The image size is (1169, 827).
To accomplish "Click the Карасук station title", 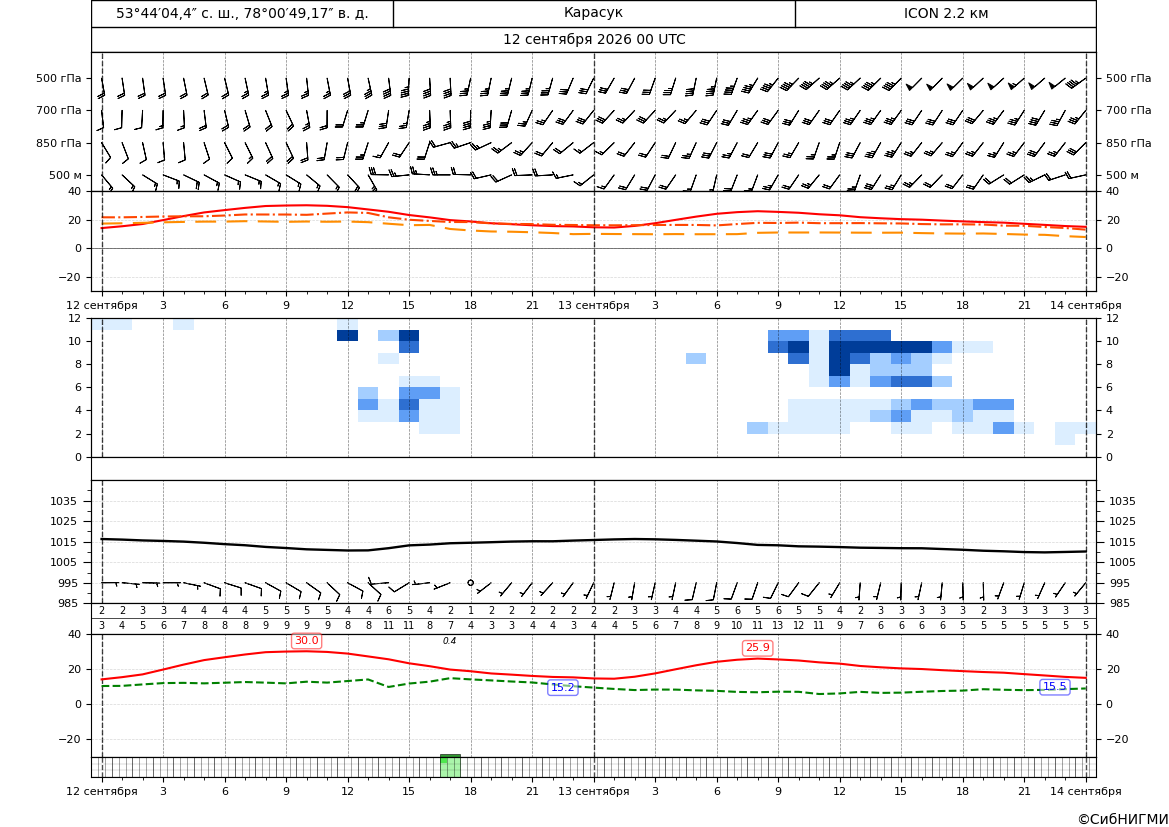I will tap(593, 13).
